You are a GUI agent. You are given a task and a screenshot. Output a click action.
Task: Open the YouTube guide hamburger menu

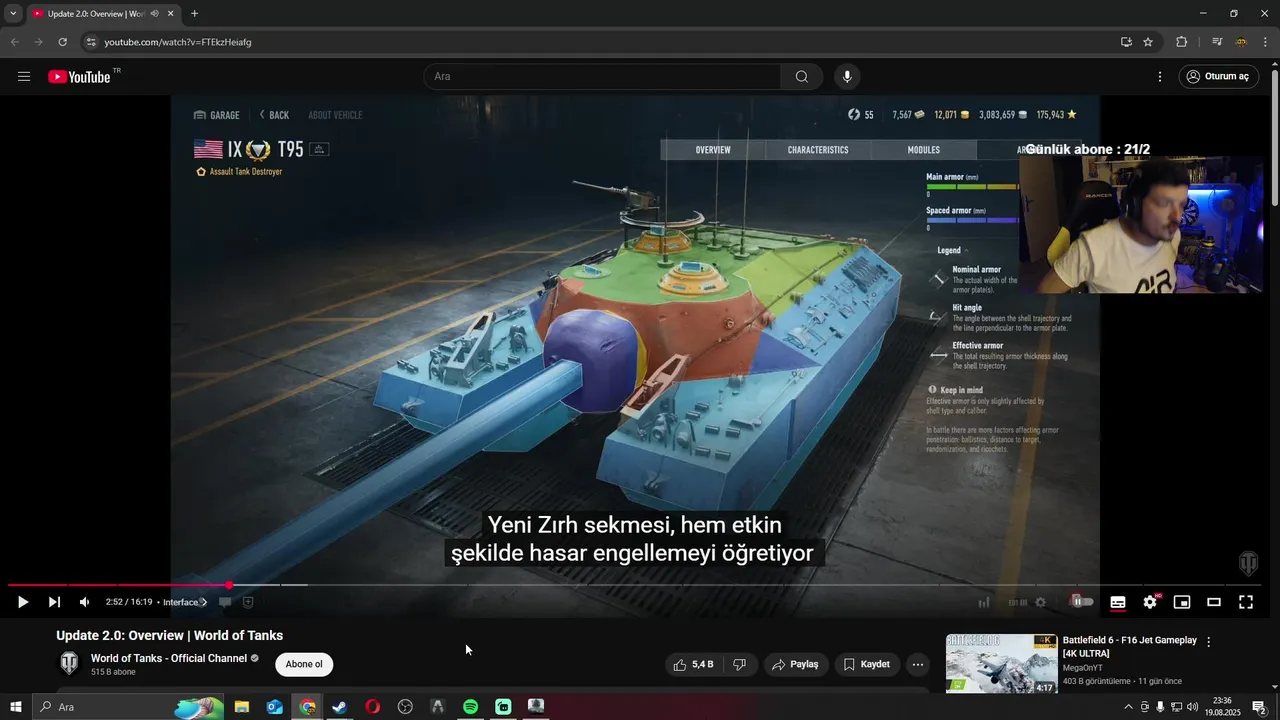(x=24, y=76)
